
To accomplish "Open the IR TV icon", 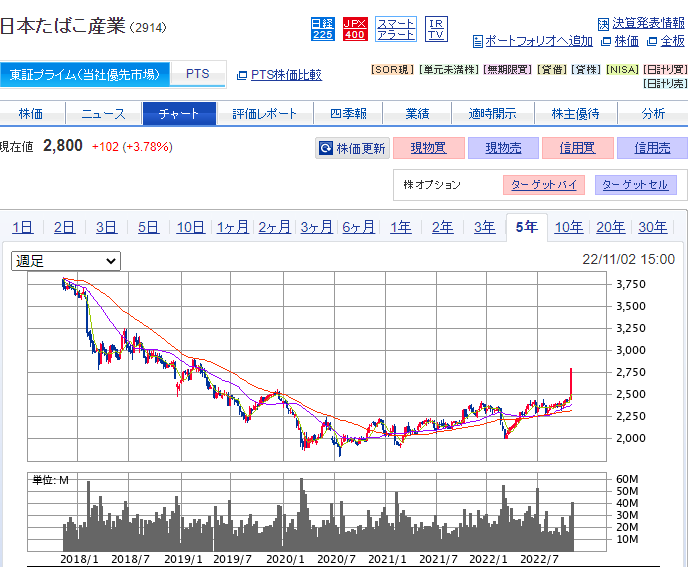I will pos(436,29).
